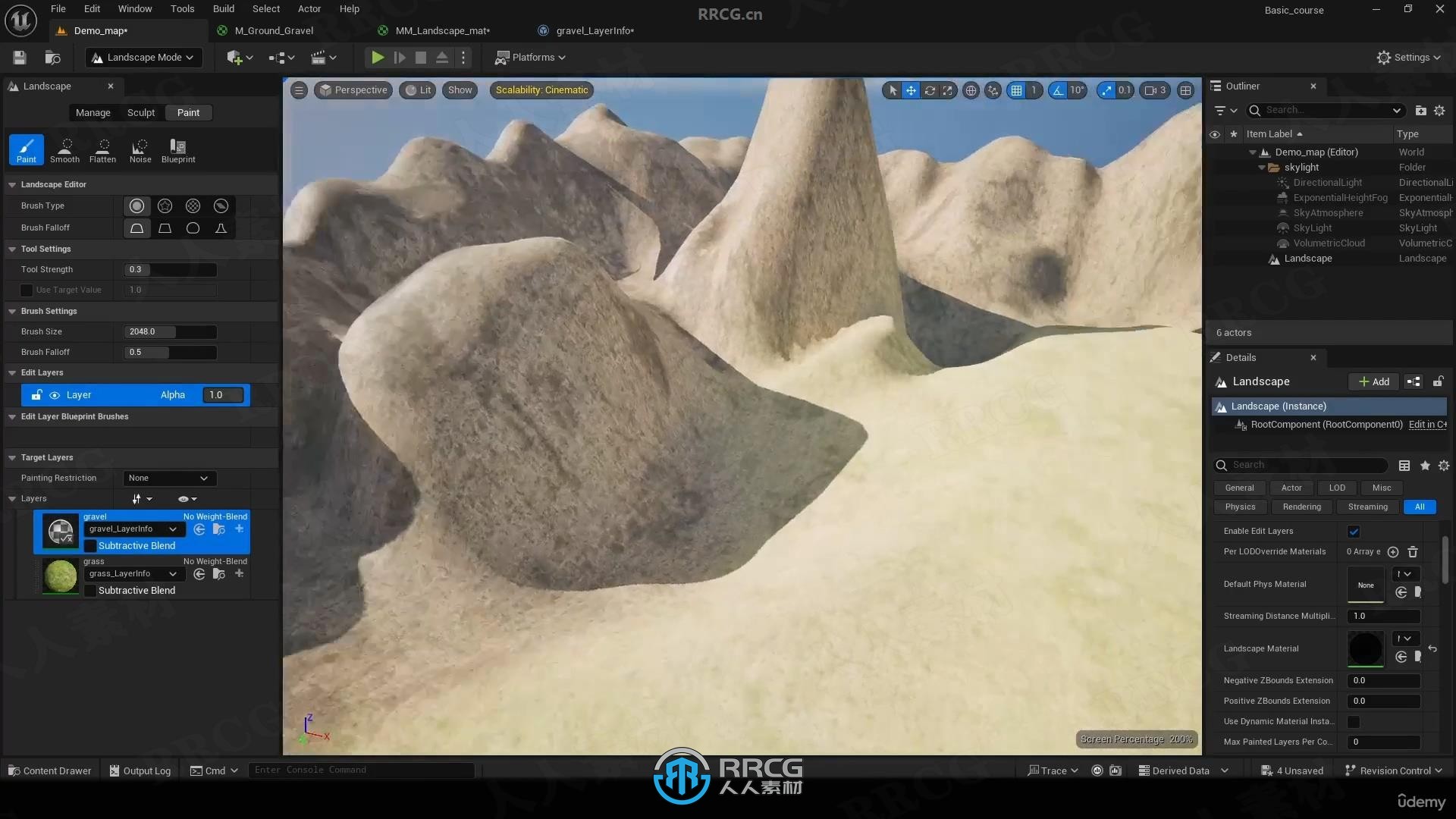Viewport: 1456px width, 819px height.
Task: Drag the Tool Strength slider value
Action: point(170,268)
